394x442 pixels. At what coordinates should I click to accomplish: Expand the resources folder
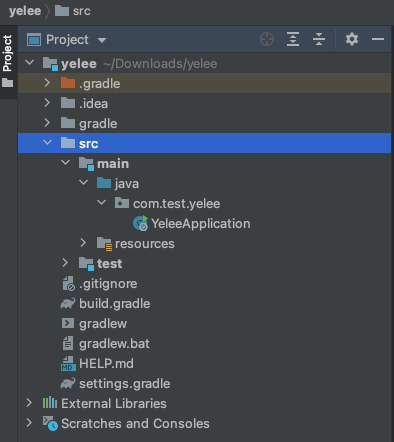point(83,243)
